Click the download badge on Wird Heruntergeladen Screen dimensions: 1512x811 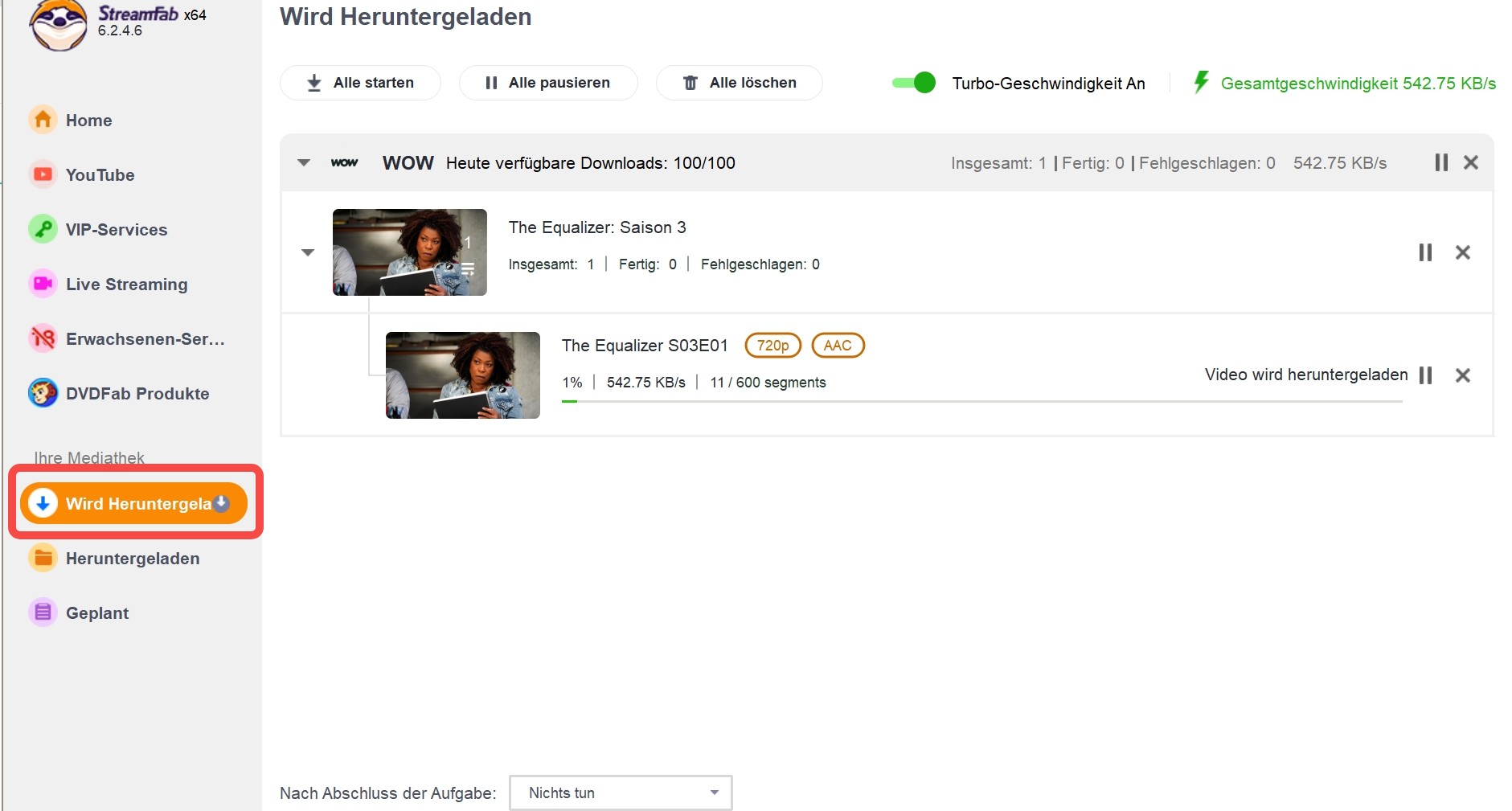click(222, 503)
